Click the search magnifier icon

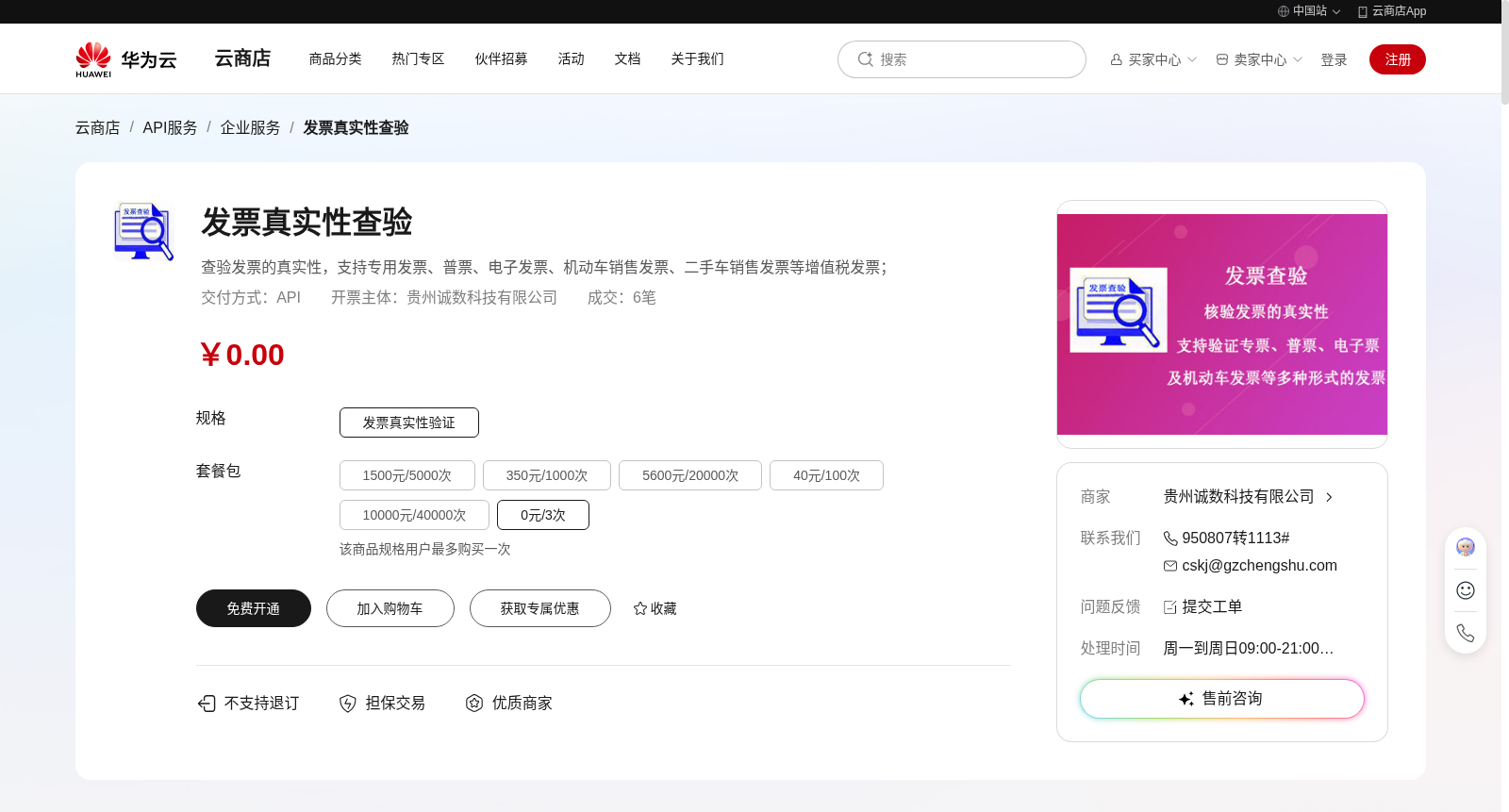[x=865, y=59]
